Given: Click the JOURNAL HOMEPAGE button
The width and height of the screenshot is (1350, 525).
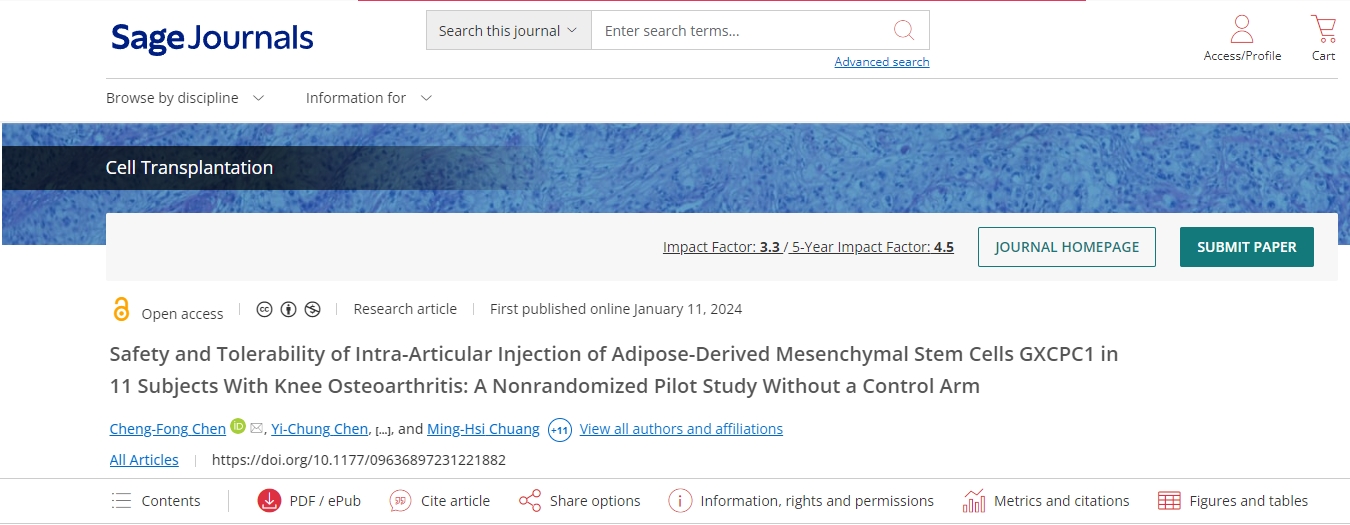Looking at the screenshot, I should (1066, 247).
